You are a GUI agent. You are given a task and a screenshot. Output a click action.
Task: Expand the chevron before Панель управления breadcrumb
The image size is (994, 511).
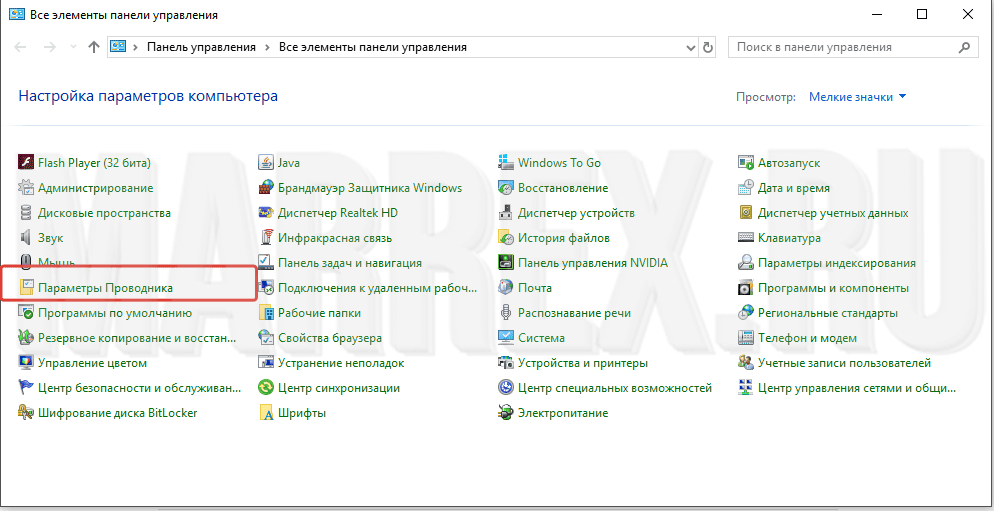point(136,47)
